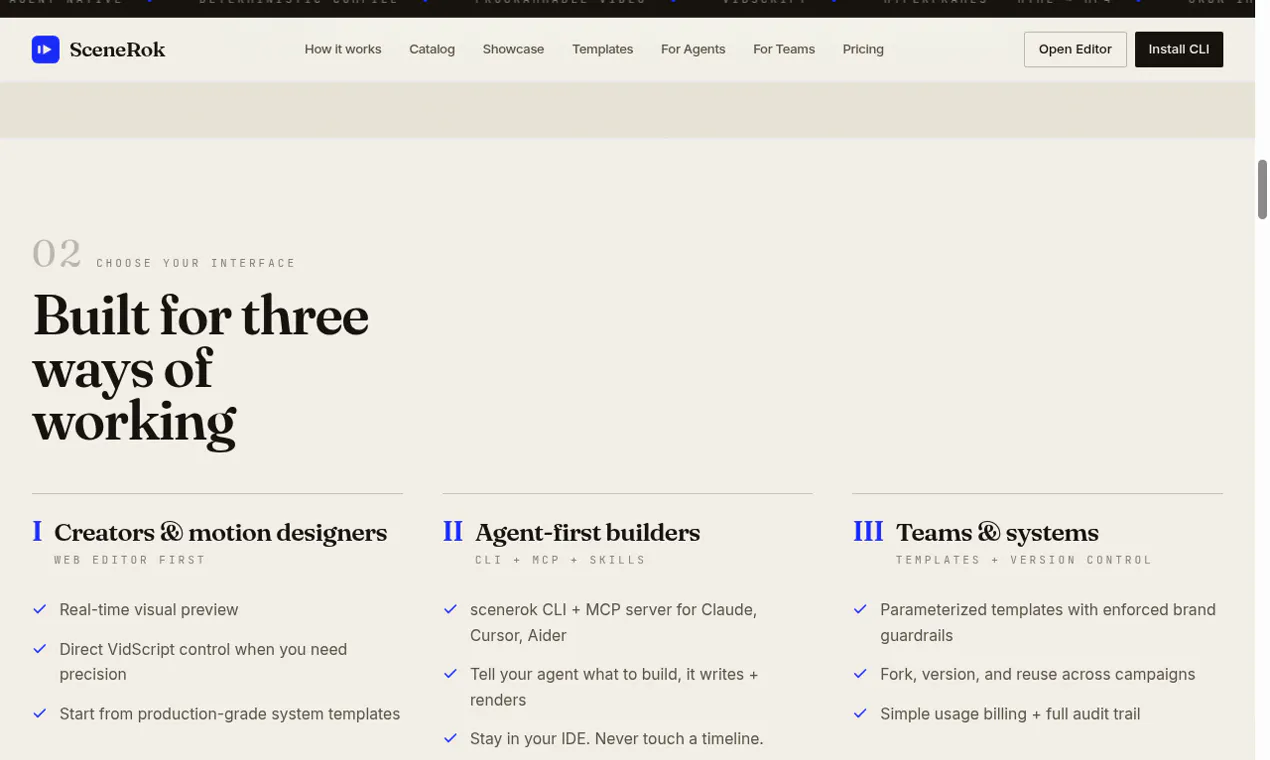The image size is (1270, 760).
Task: Click the Direct VidScript control text
Action: [203, 662]
